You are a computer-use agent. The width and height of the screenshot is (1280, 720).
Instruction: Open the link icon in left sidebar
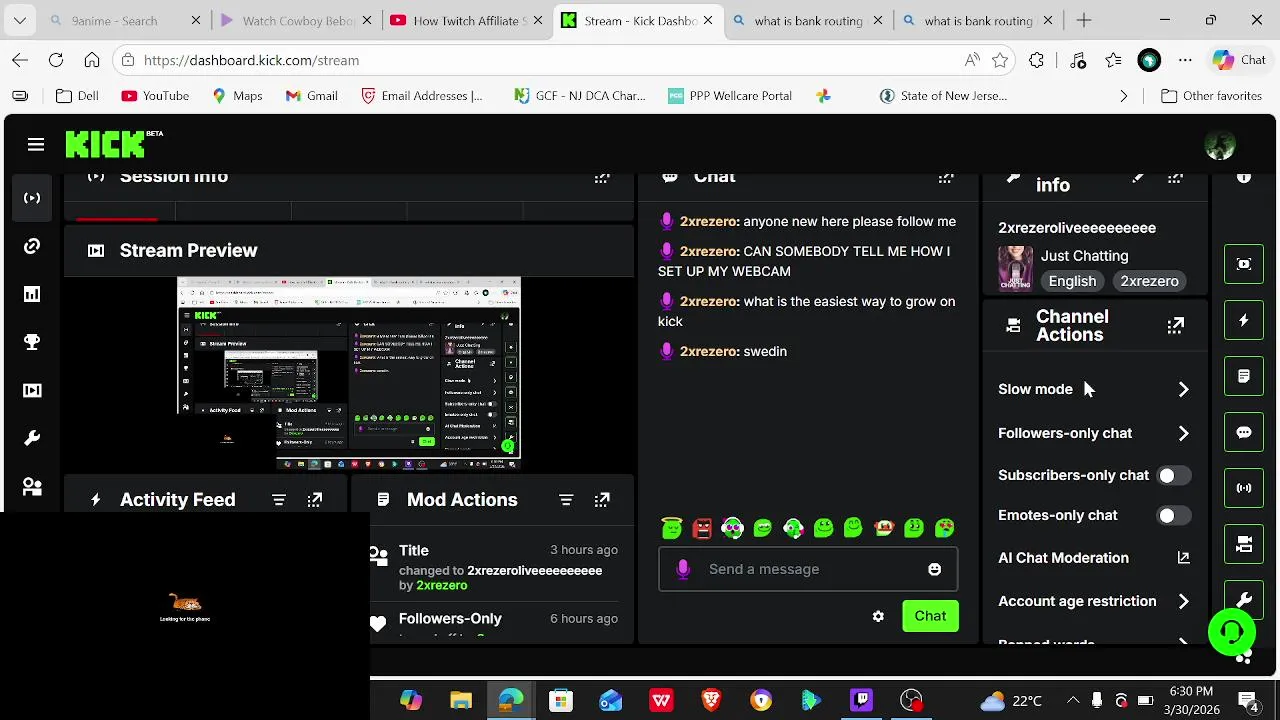pos(32,246)
